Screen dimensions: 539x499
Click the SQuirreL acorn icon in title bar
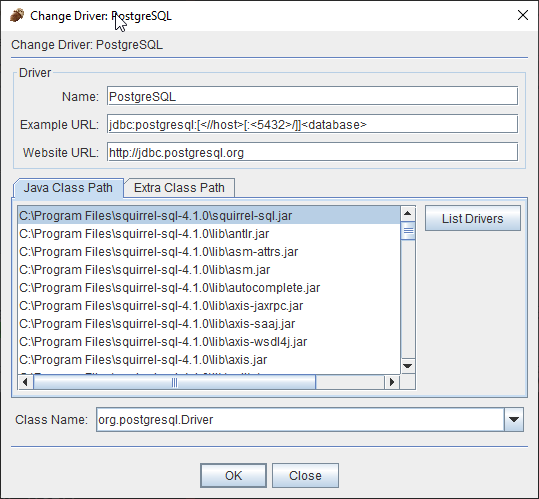[x=17, y=15]
